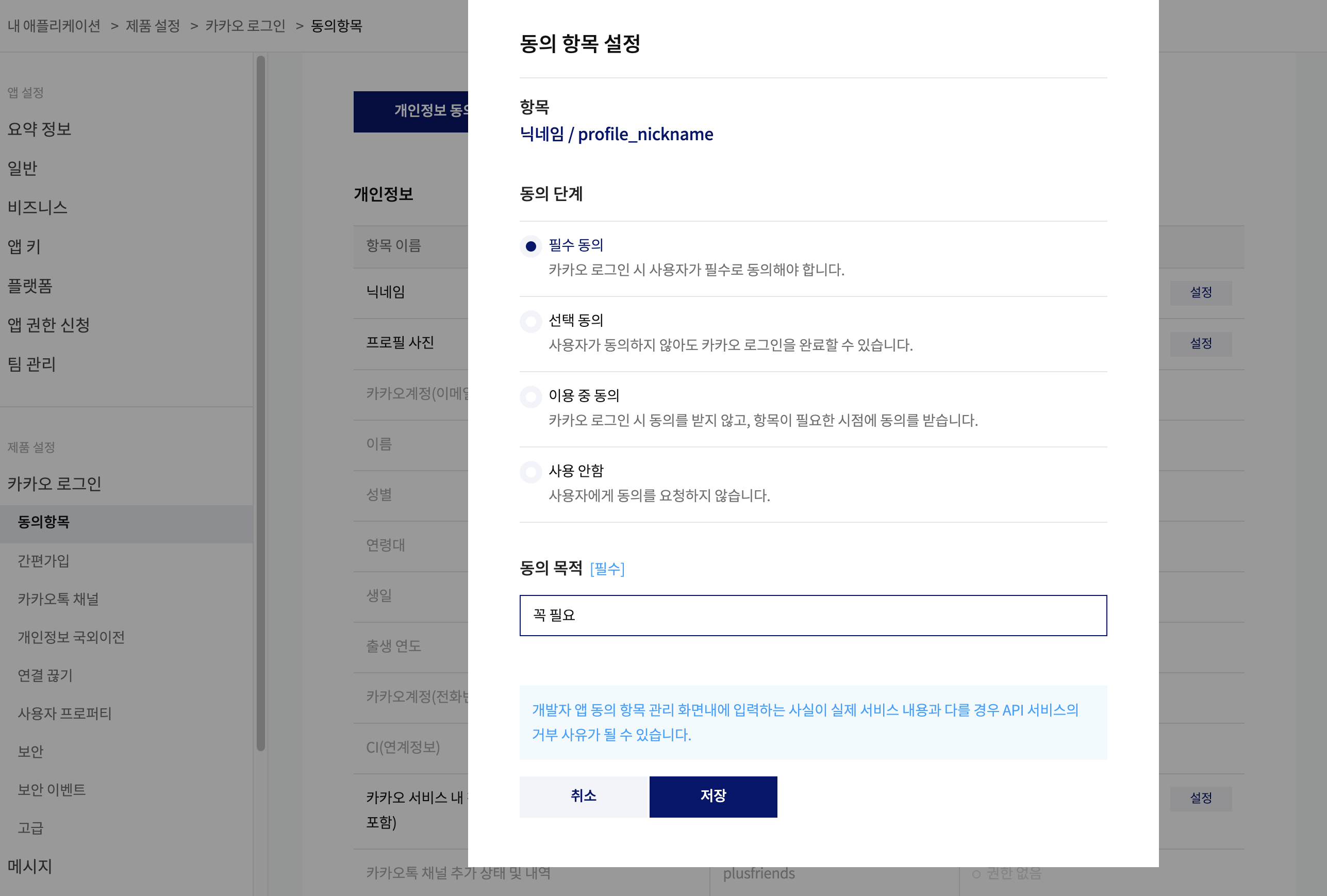Viewport: 1327px width, 896px height.
Task: Go to 제품 설정 breadcrumb
Action: (x=153, y=26)
